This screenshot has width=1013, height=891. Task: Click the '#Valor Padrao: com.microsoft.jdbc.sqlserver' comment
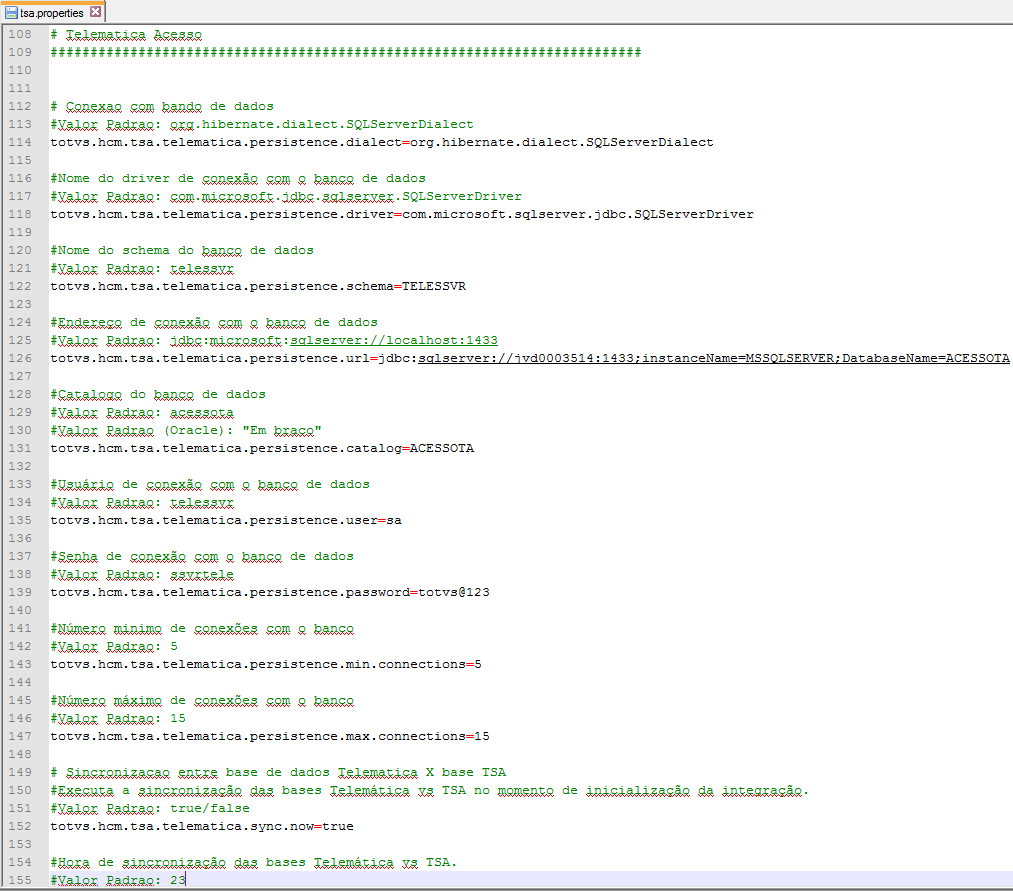click(286, 196)
